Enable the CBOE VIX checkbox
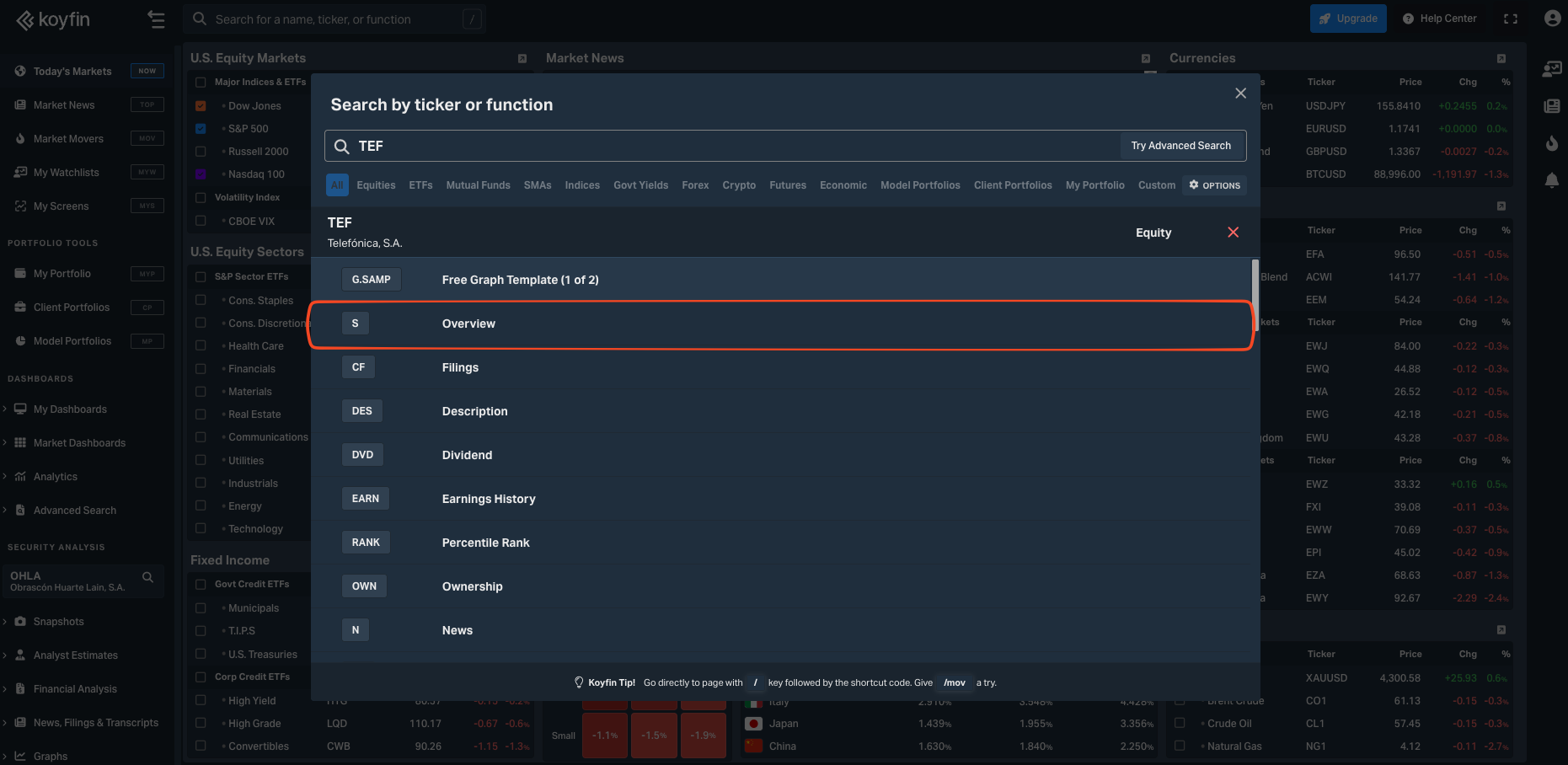Image resolution: width=1568 pixels, height=765 pixels. point(201,221)
